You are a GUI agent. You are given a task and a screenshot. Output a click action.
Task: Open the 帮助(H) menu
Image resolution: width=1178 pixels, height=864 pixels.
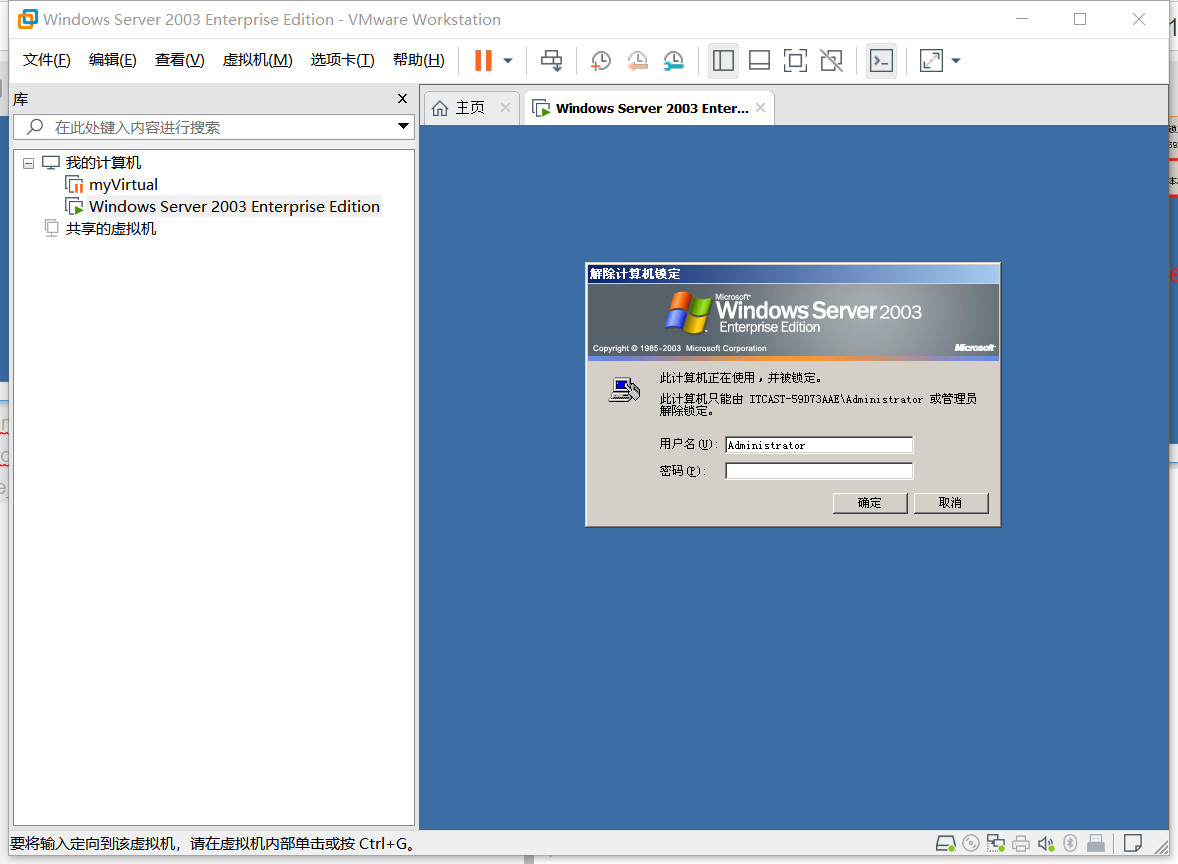tap(418, 60)
